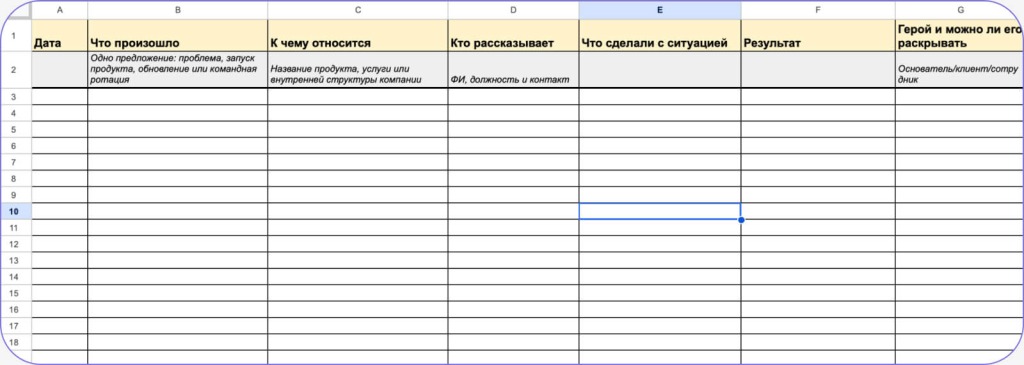1024x365 pixels.
Task: Click the 'Дата' header cell
Action: coord(59,35)
